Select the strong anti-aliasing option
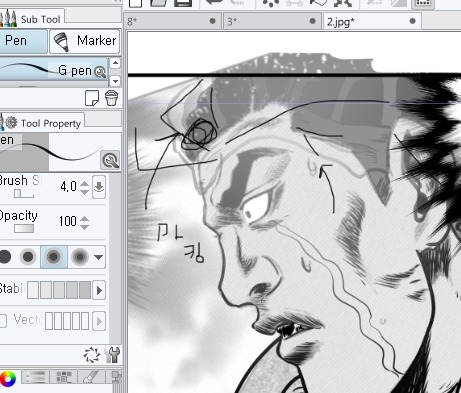This screenshot has width=461, height=393. pyautogui.click(x=80, y=257)
